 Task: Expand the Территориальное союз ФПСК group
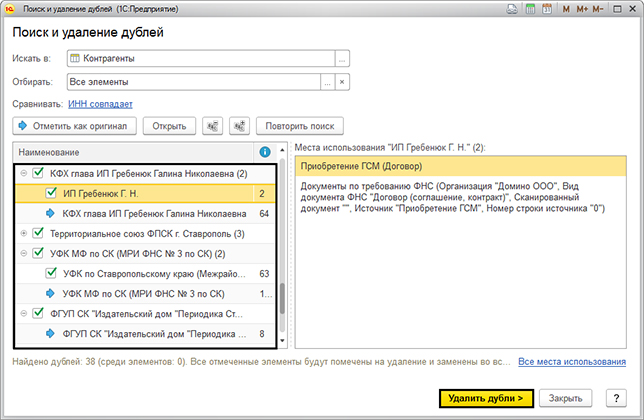click(24, 233)
